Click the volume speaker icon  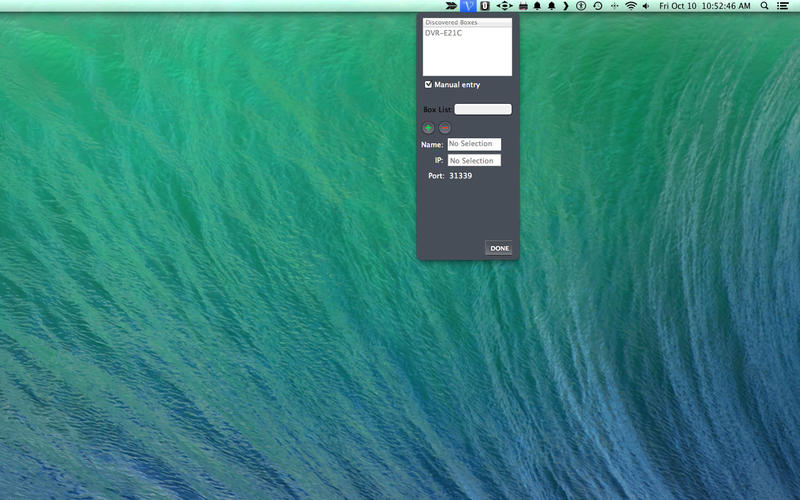[x=646, y=6]
